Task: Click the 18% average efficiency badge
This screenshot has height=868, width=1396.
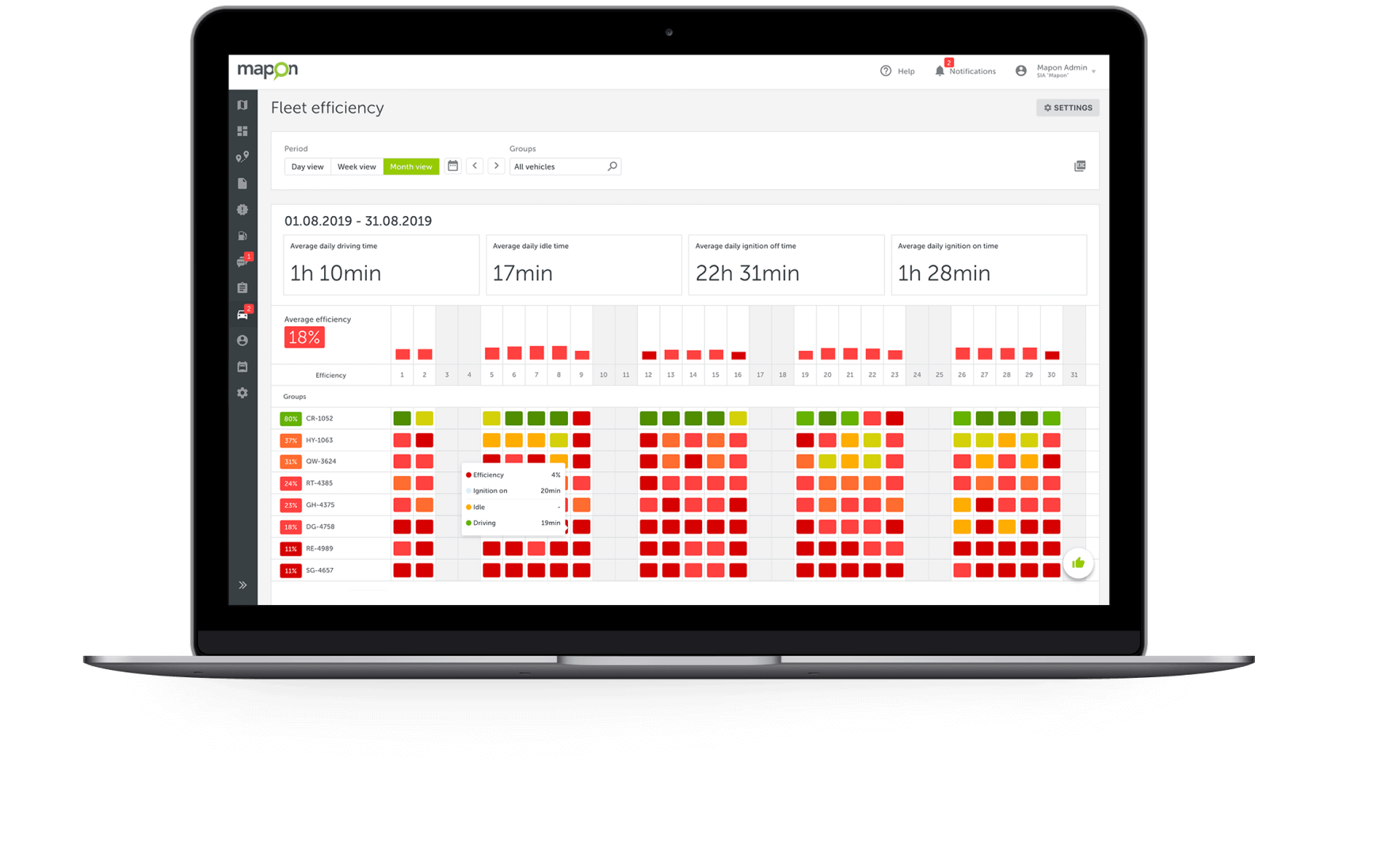Action: [304, 337]
